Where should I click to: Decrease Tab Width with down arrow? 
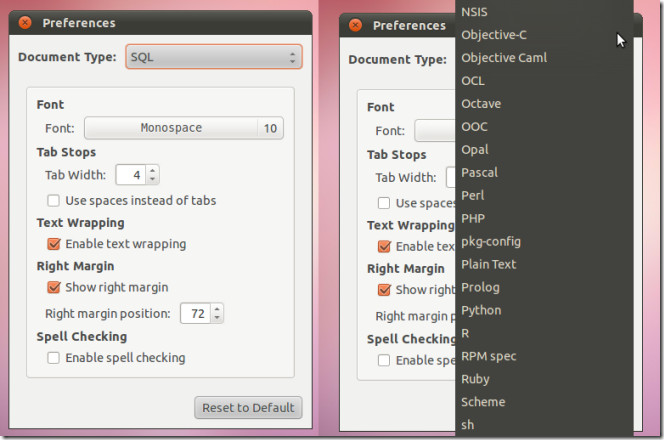(152, 179)
